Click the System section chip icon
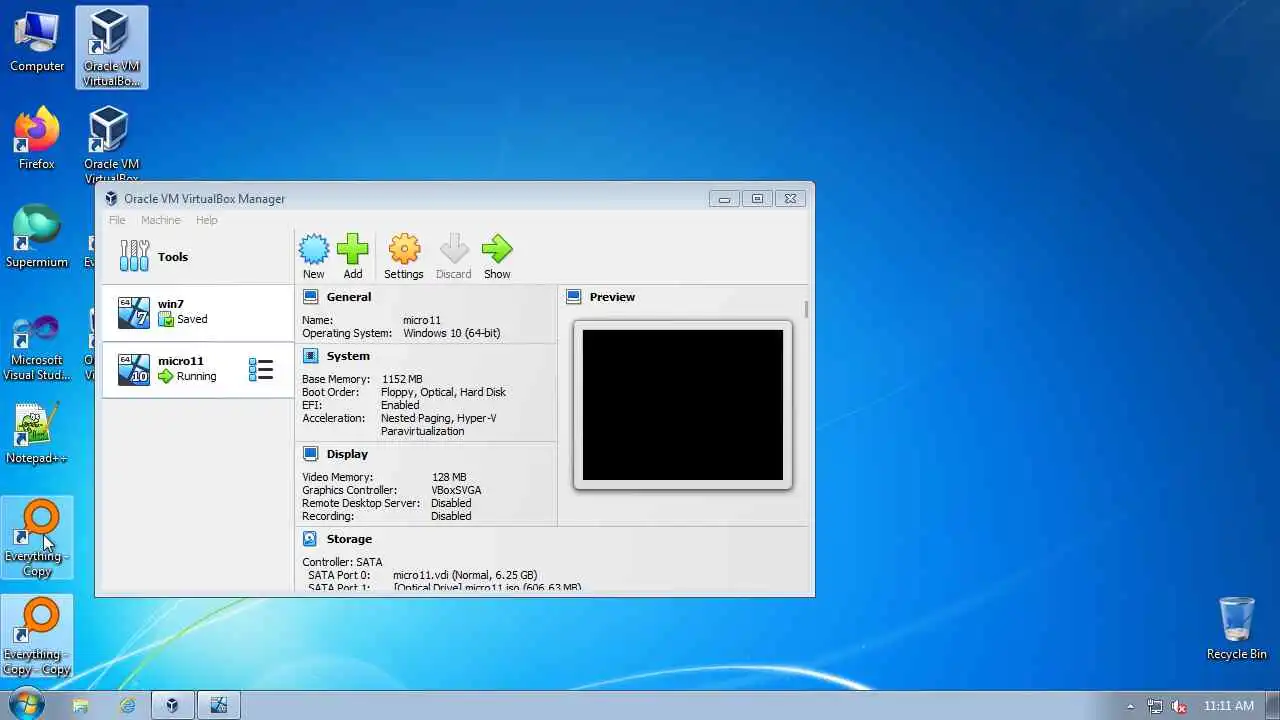1280x720 pixels. pyautogui.click(x=310, y=356)
